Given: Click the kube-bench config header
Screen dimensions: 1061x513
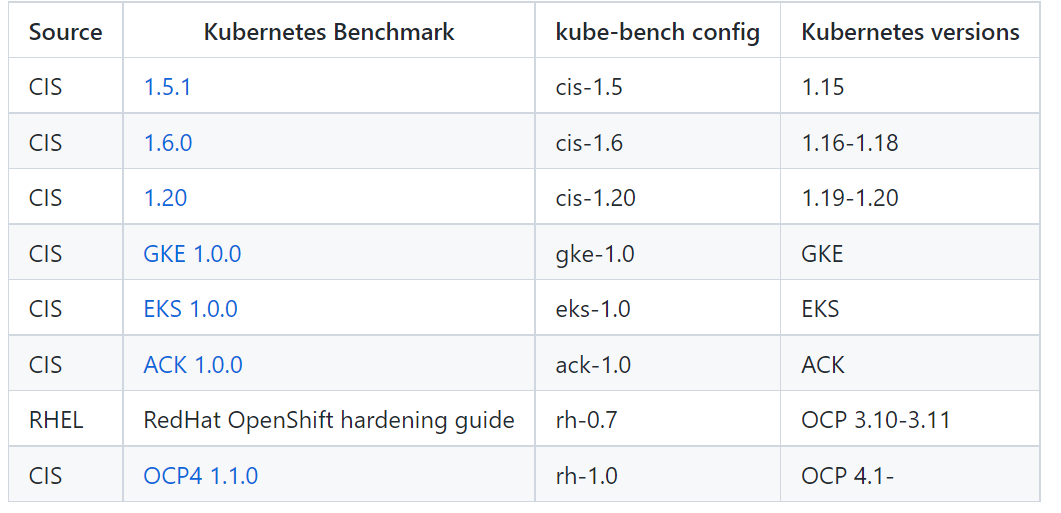Looking at the screenshot, I should pyautogui.click(x=657, y=32).
